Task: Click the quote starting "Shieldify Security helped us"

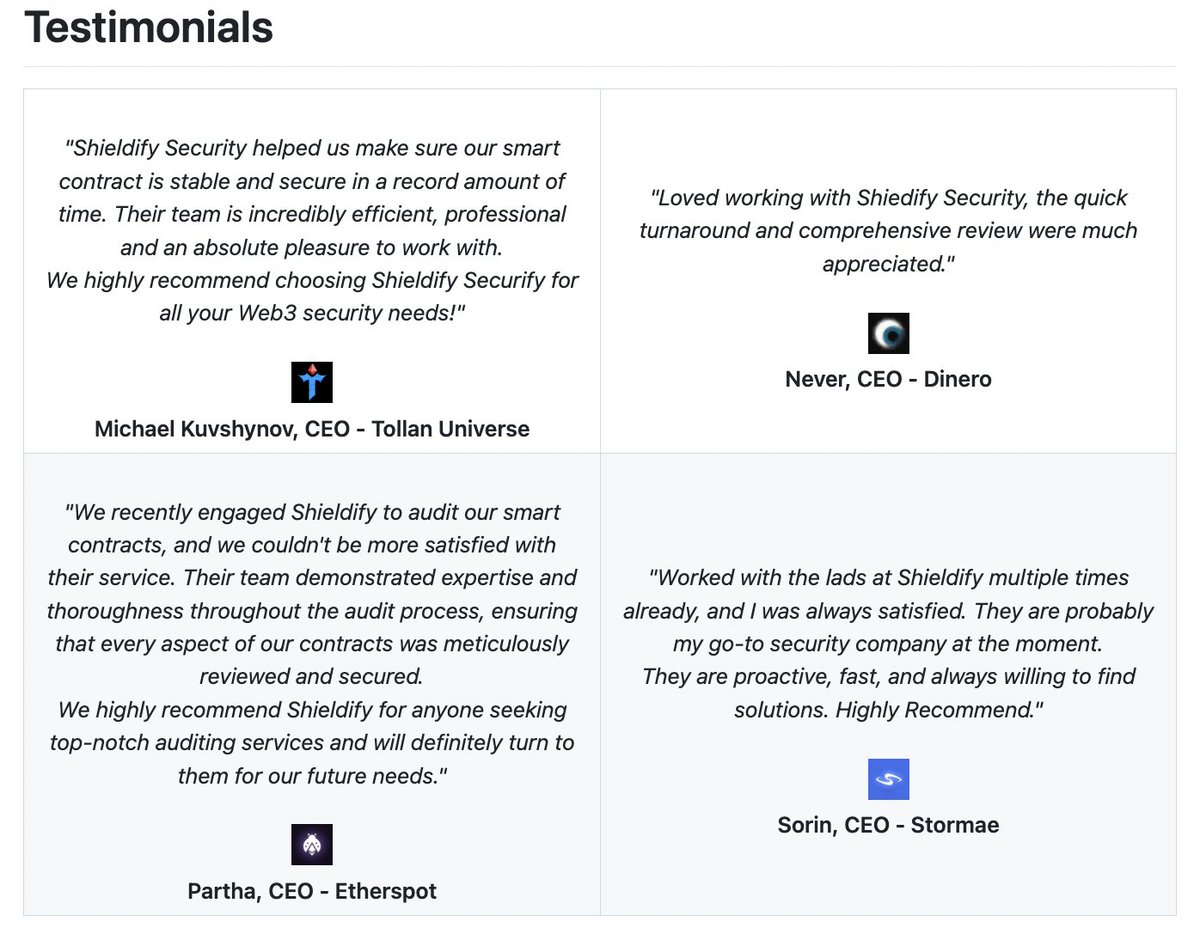Action: coord(312,230)
